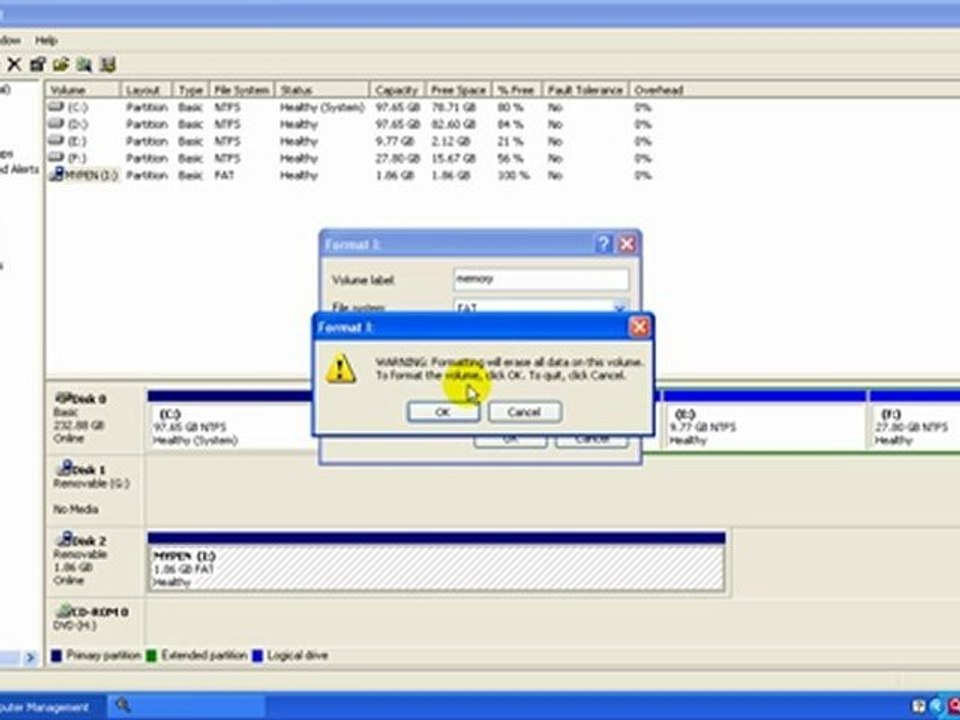This screenshot has height=720, width=960.
Task: Open the Help menu
Action: click(x=46, y=40)
